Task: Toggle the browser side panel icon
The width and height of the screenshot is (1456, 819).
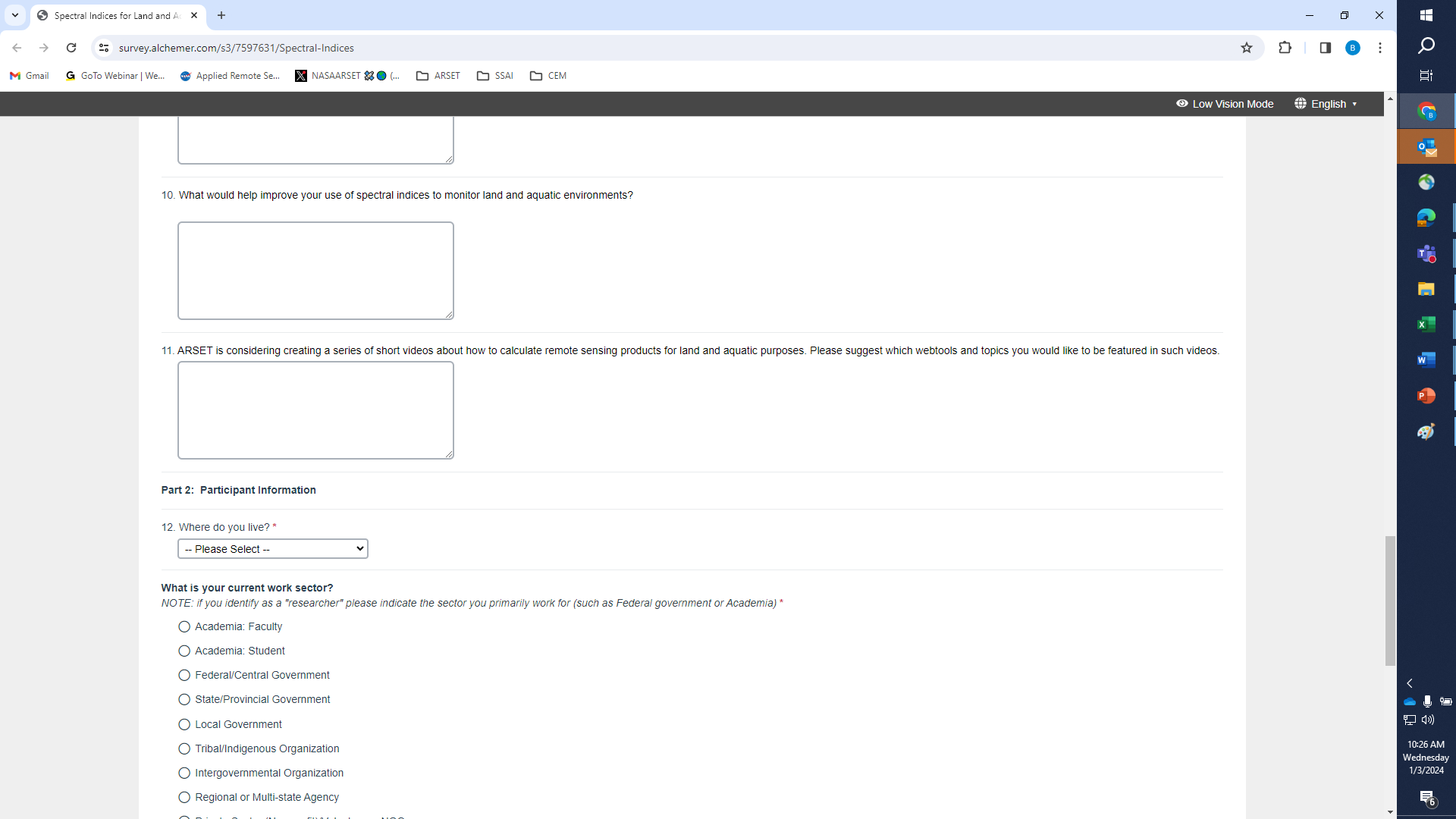Action: [1325, 48]
